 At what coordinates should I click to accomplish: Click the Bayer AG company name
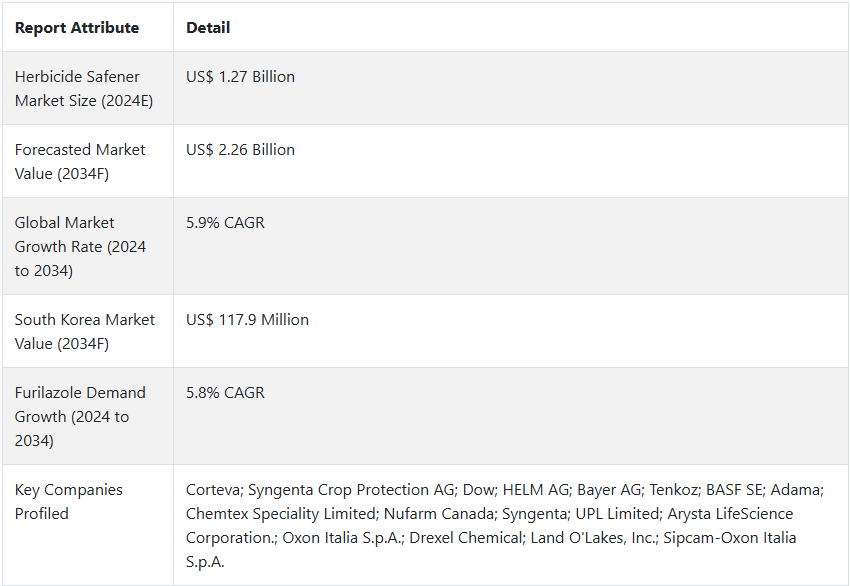pyautogui.click(x=610, y=490)
